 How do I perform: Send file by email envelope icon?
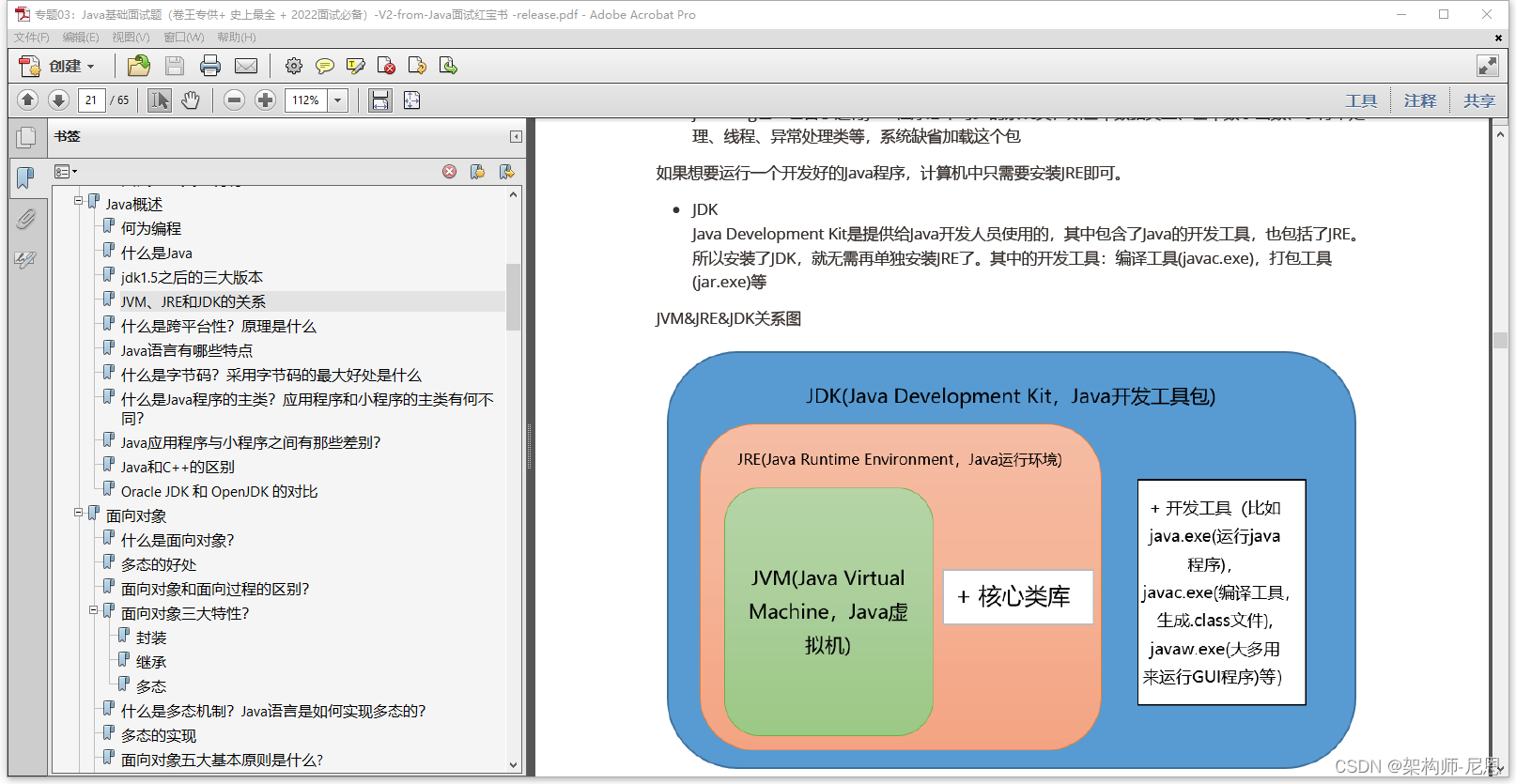click(x=246, y=66)
